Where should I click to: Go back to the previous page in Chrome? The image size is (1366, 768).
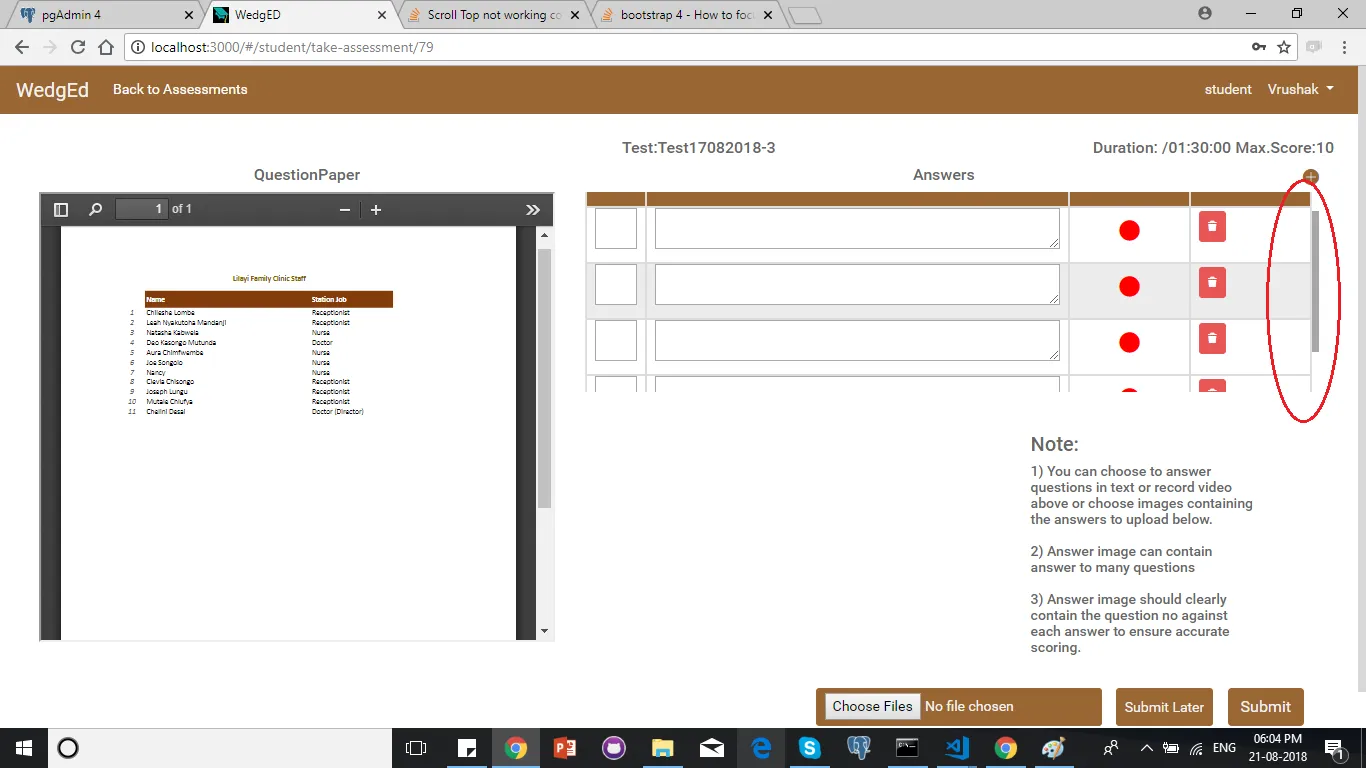click(x=22, y=47)
